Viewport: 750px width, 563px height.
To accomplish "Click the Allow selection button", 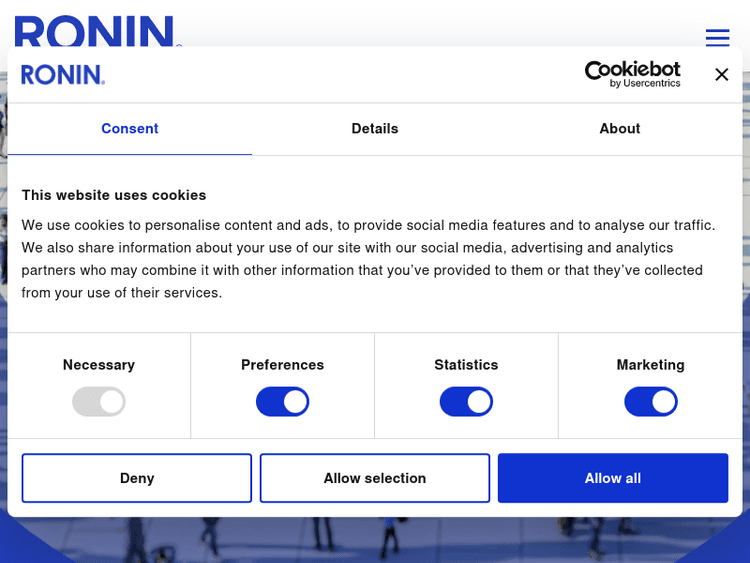I will point(375,478).
